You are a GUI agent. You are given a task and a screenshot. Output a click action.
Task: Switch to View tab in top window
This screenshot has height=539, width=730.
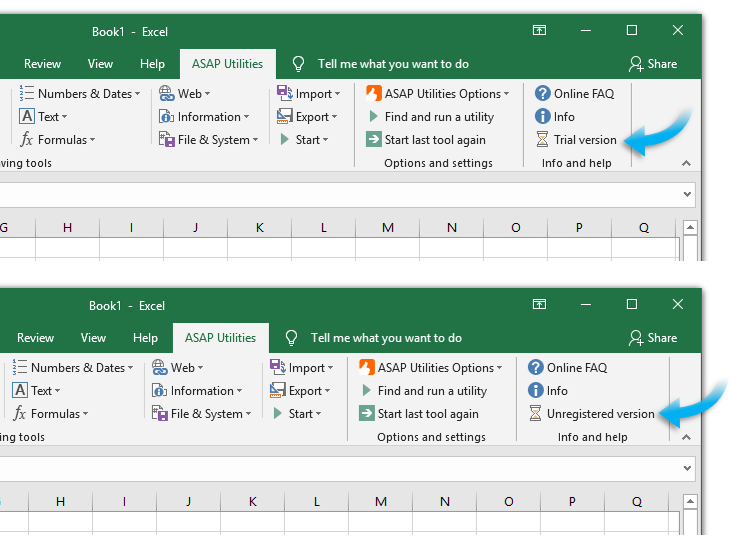point(100,64)
